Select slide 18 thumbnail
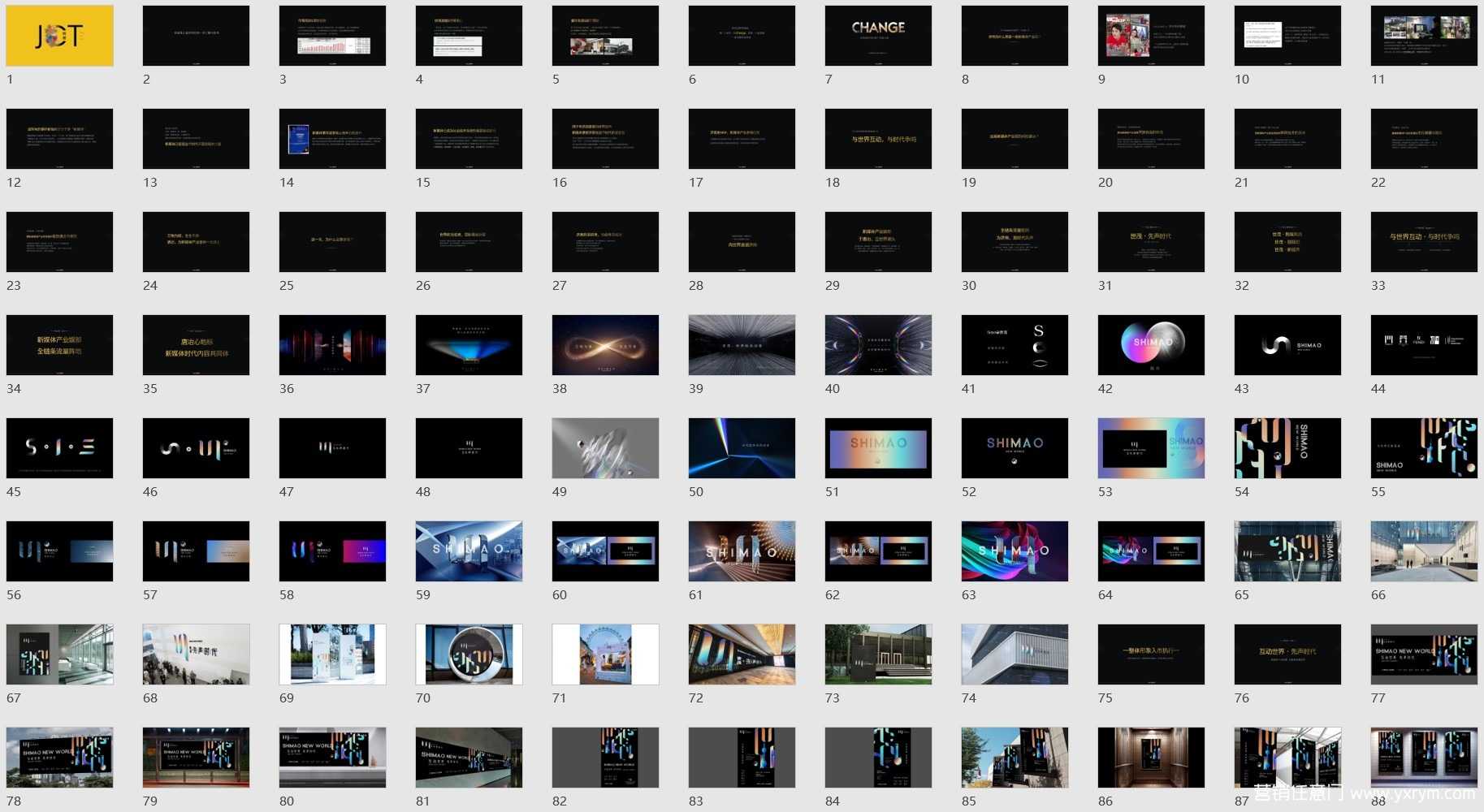 (878, 139)
